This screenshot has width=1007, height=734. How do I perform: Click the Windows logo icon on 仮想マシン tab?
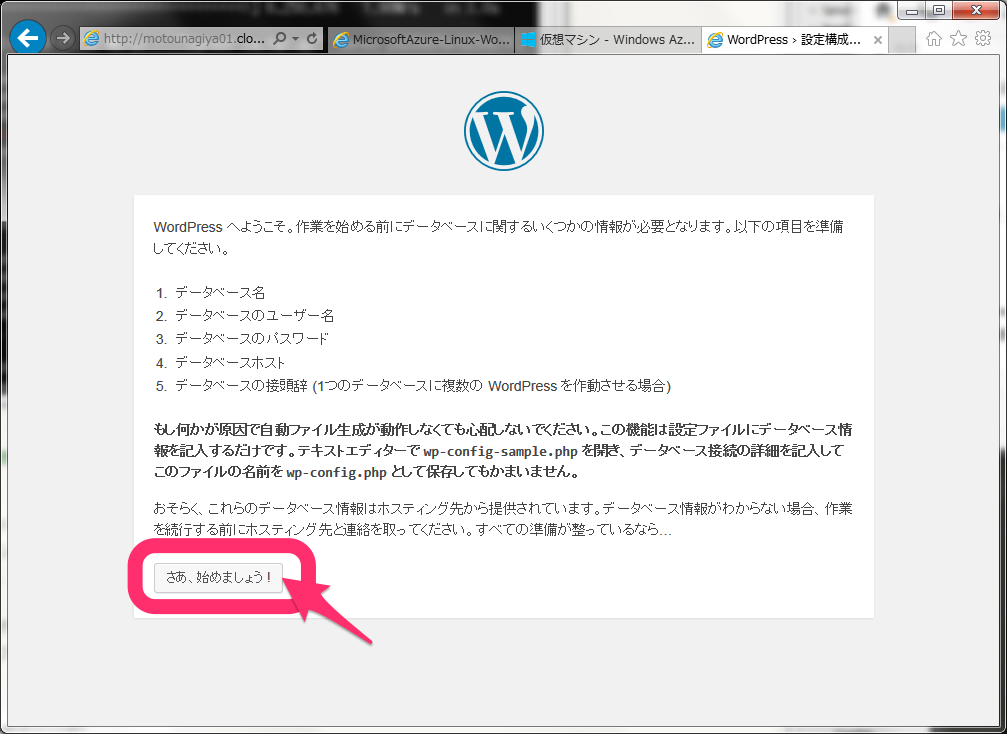528,40
